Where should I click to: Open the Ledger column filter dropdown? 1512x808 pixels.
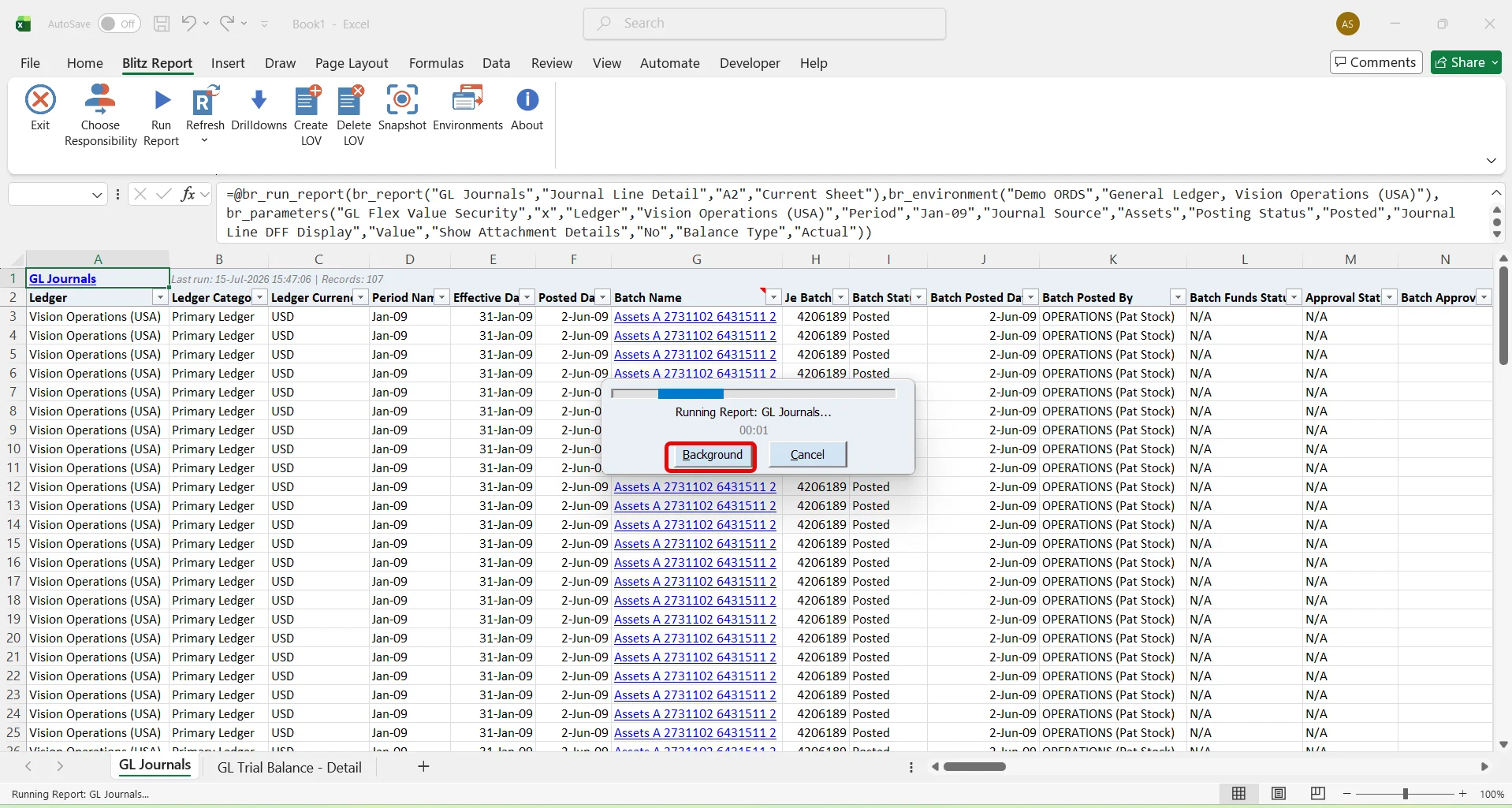(x=160, y=297)
